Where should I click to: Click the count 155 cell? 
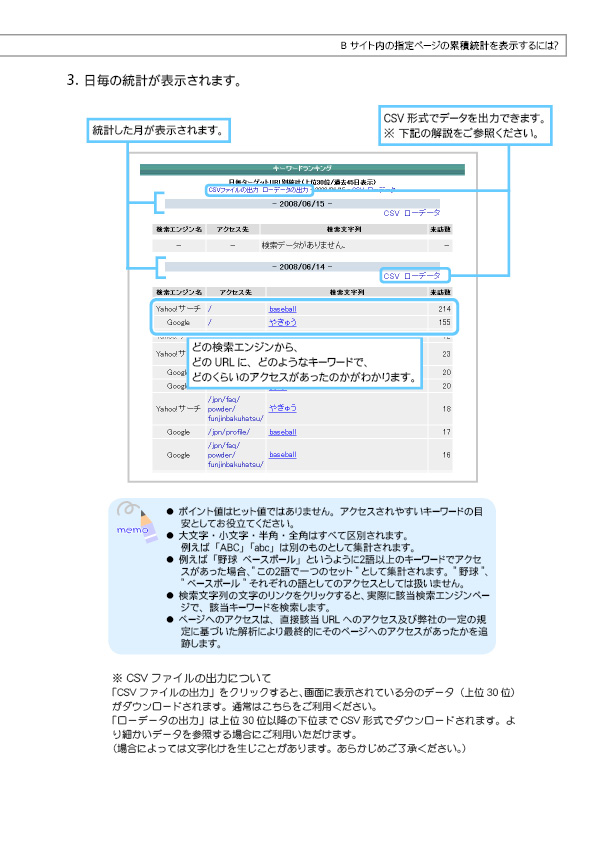coord(444,322)
